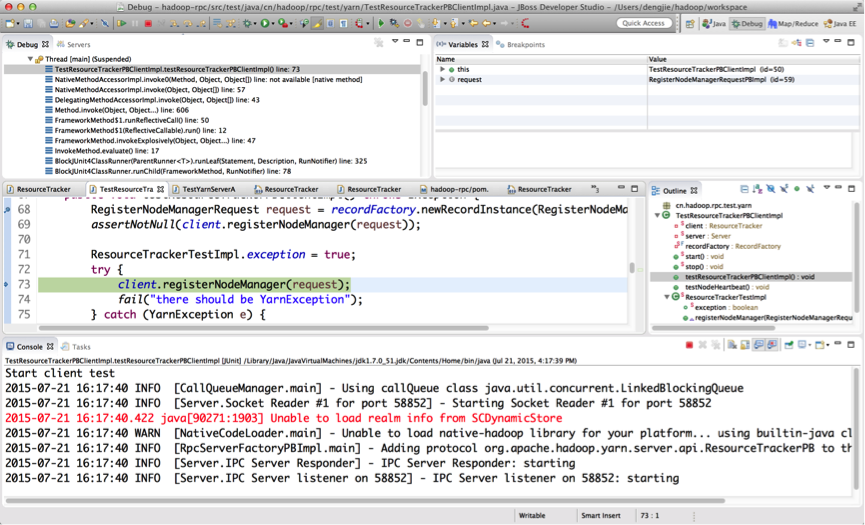Open the Outline view menu triangle
Screen dimensions: 865x525
click(827, 188)
